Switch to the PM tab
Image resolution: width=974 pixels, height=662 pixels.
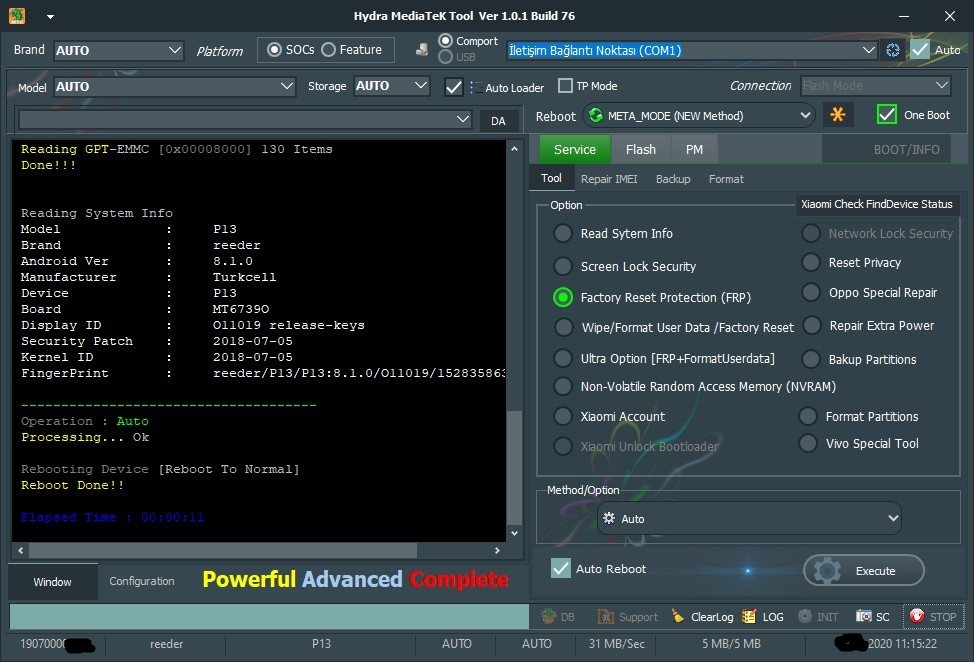point(694,150)
